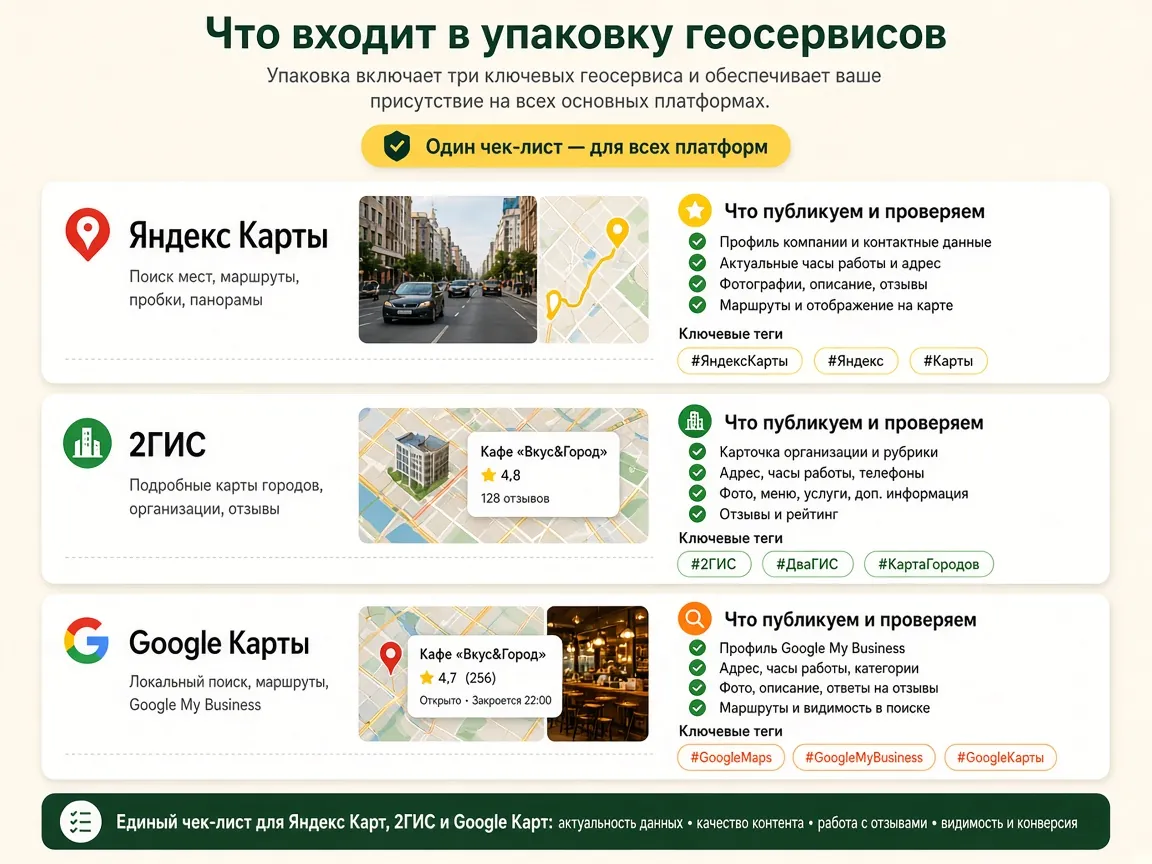The width and height of the screenshot is (1152, 864).
Task: Click the #2ГИС tag
Action: pos(714,564)
